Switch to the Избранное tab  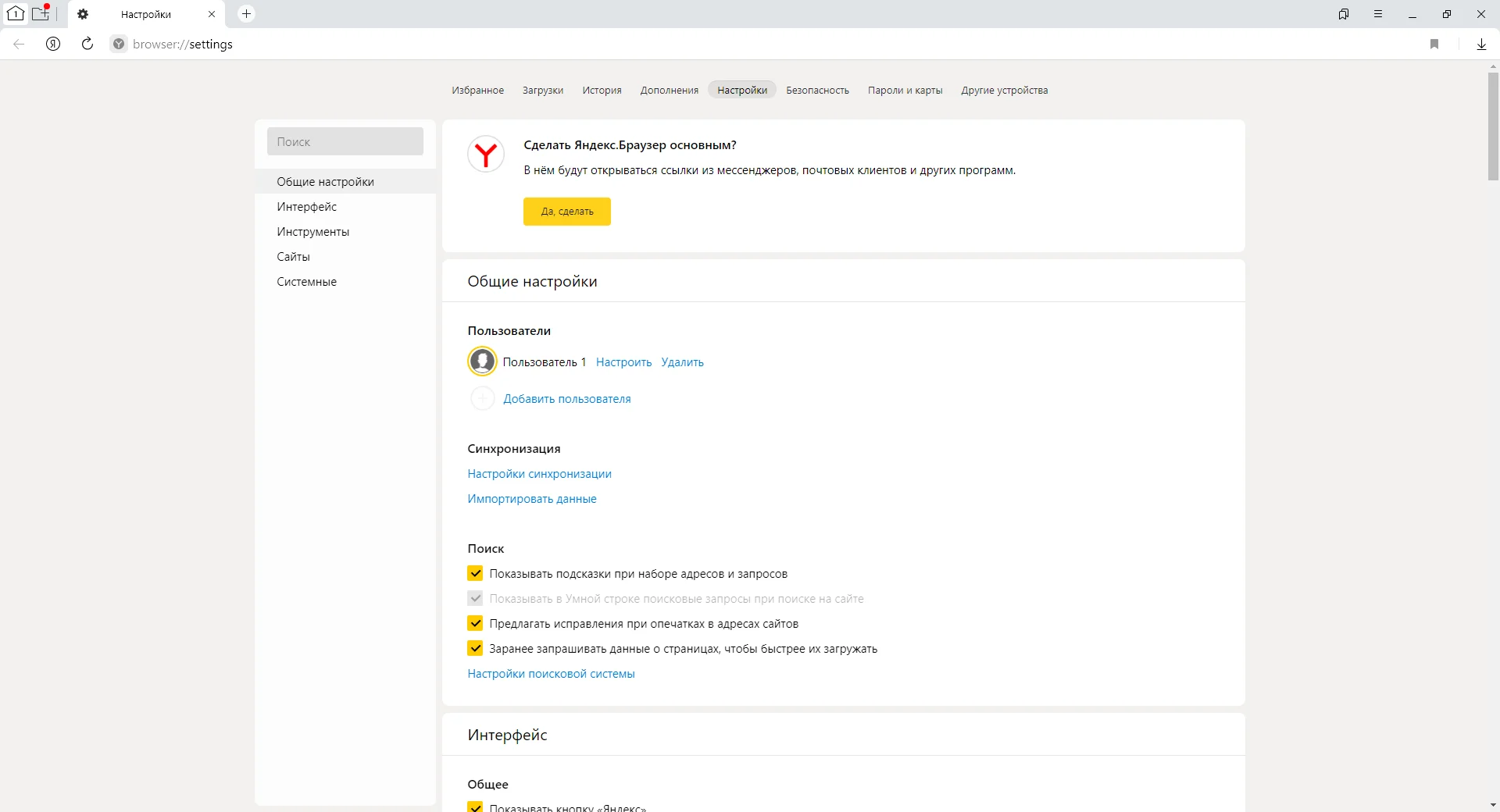tap(477, 90)
